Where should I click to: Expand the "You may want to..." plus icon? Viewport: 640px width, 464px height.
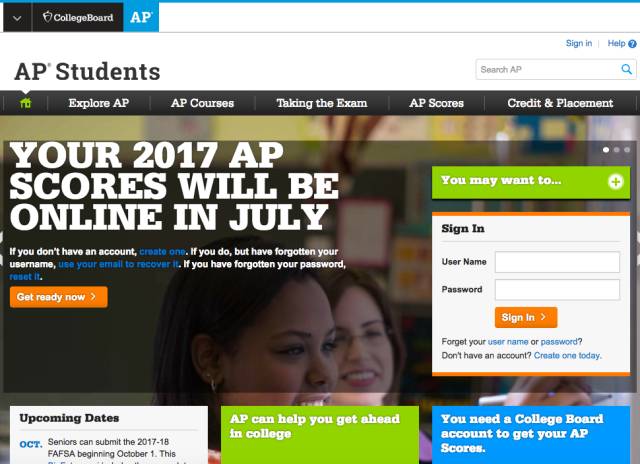click(616, 181)
